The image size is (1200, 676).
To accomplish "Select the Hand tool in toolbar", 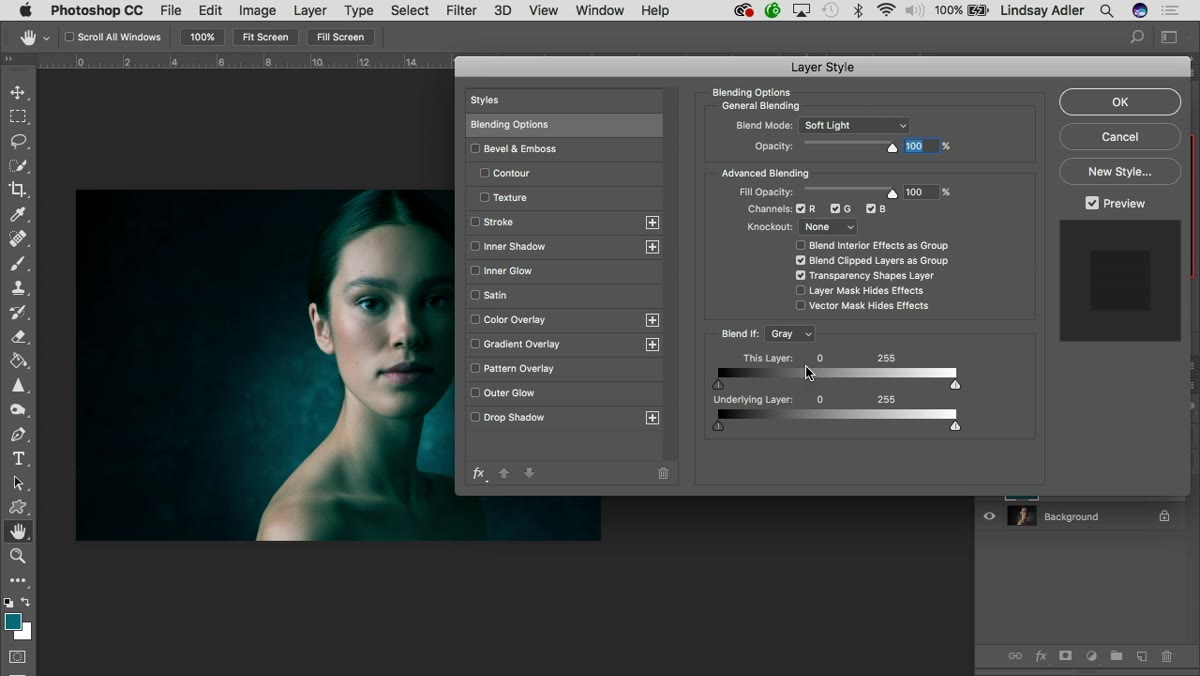I will [x=18, y=532].
